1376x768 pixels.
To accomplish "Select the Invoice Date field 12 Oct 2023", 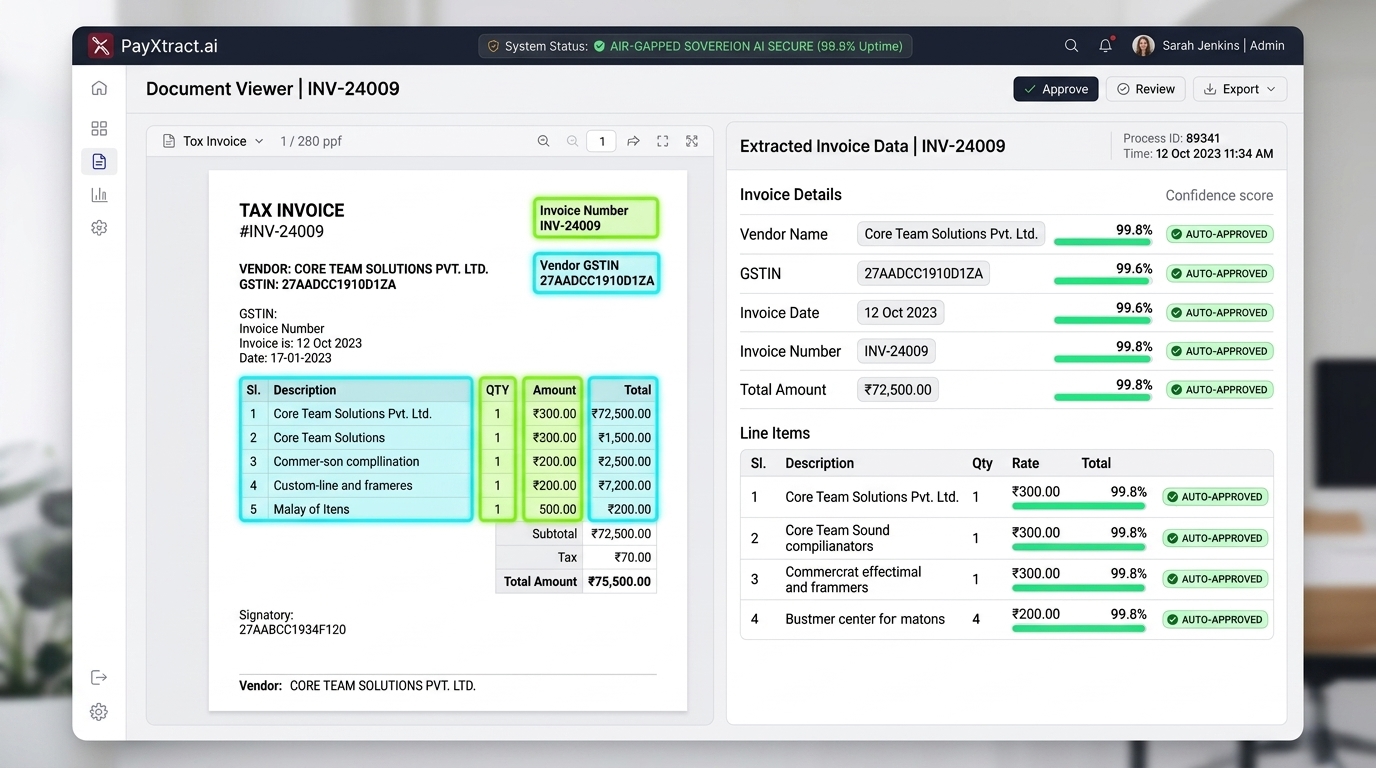I will 900,312.
